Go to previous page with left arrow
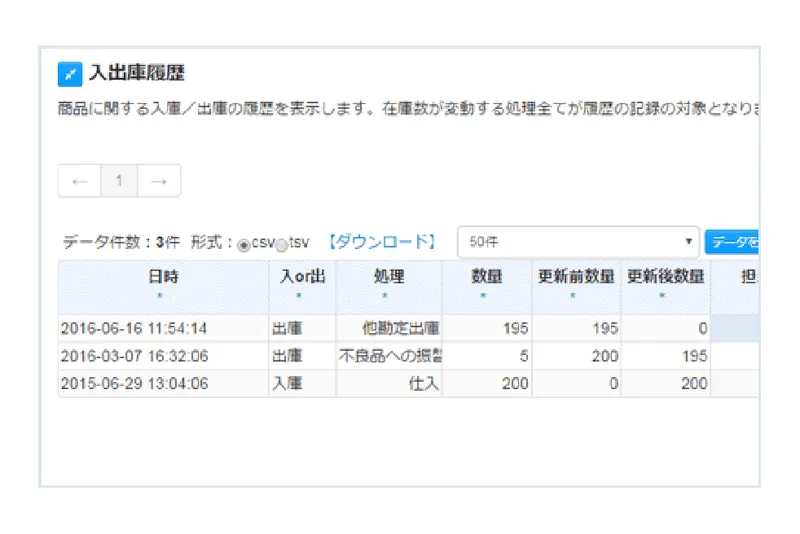The width and height of the screenshot is (800, 534). tap(80, 181)
